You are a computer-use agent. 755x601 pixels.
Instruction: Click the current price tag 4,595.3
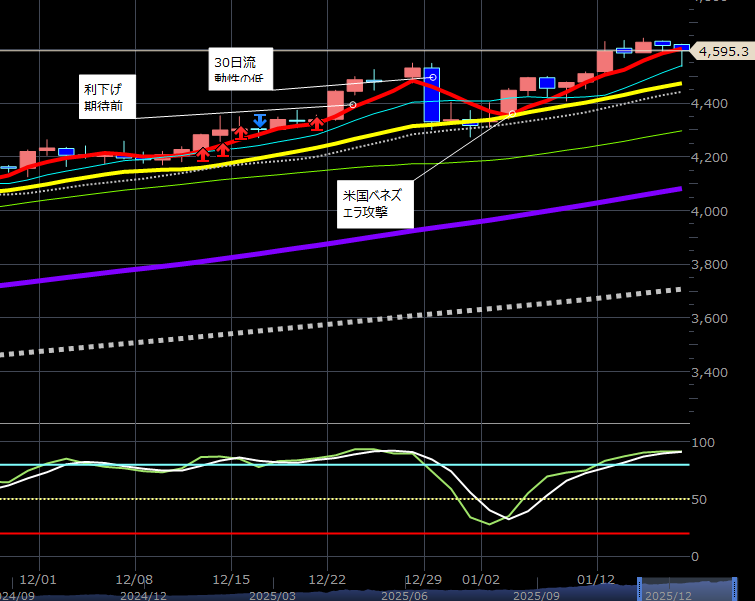722,50
